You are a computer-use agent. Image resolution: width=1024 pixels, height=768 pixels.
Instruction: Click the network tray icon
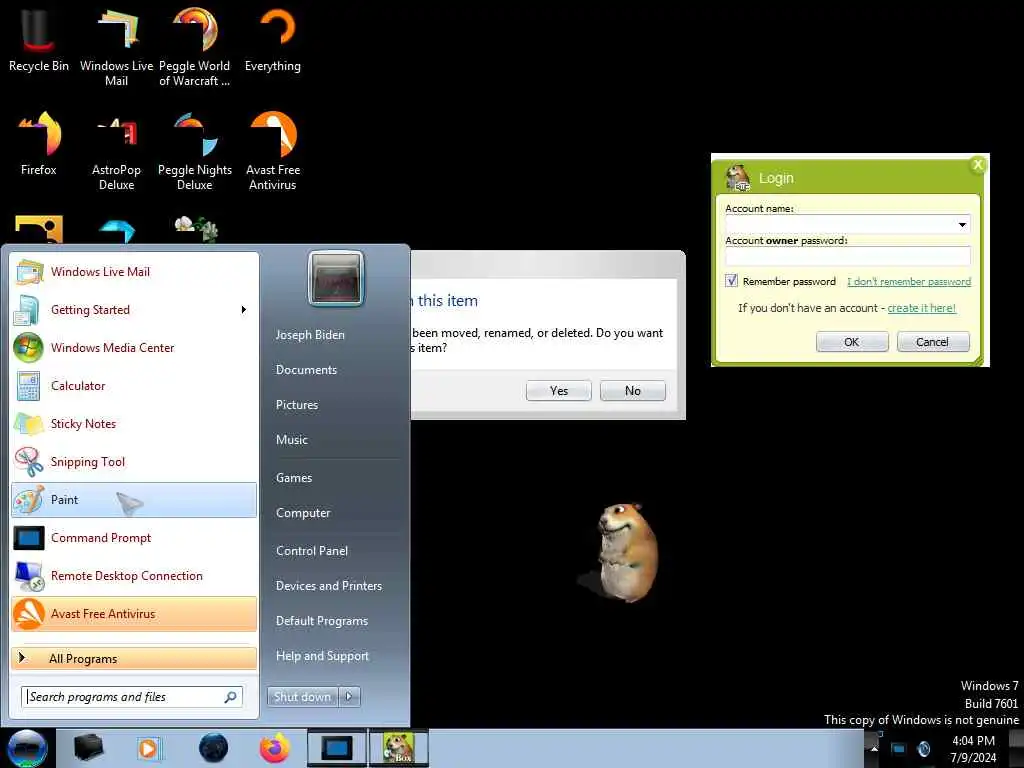point(899,748)
